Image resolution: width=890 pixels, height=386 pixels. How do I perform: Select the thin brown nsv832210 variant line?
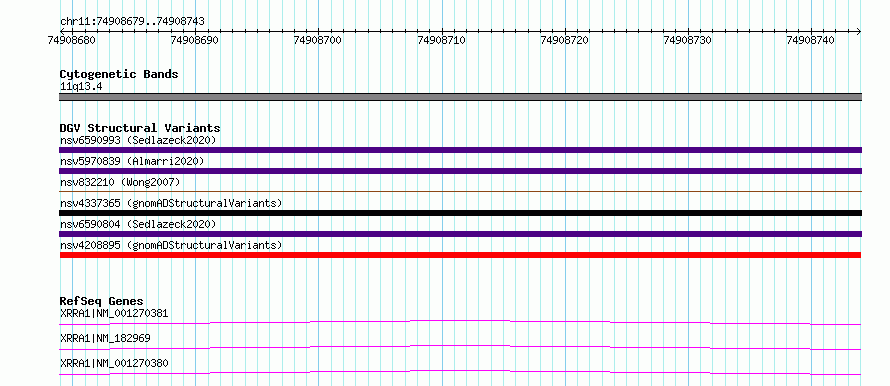coord(460,192)
